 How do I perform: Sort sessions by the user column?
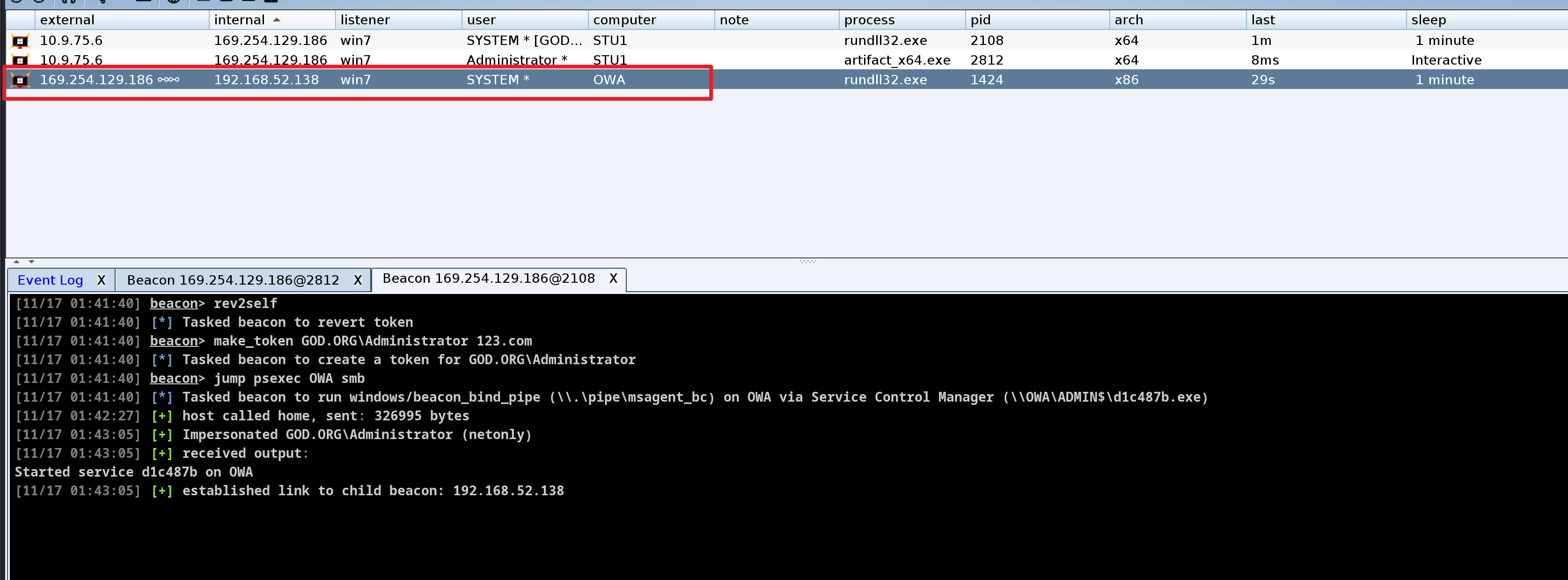point(525,20)
